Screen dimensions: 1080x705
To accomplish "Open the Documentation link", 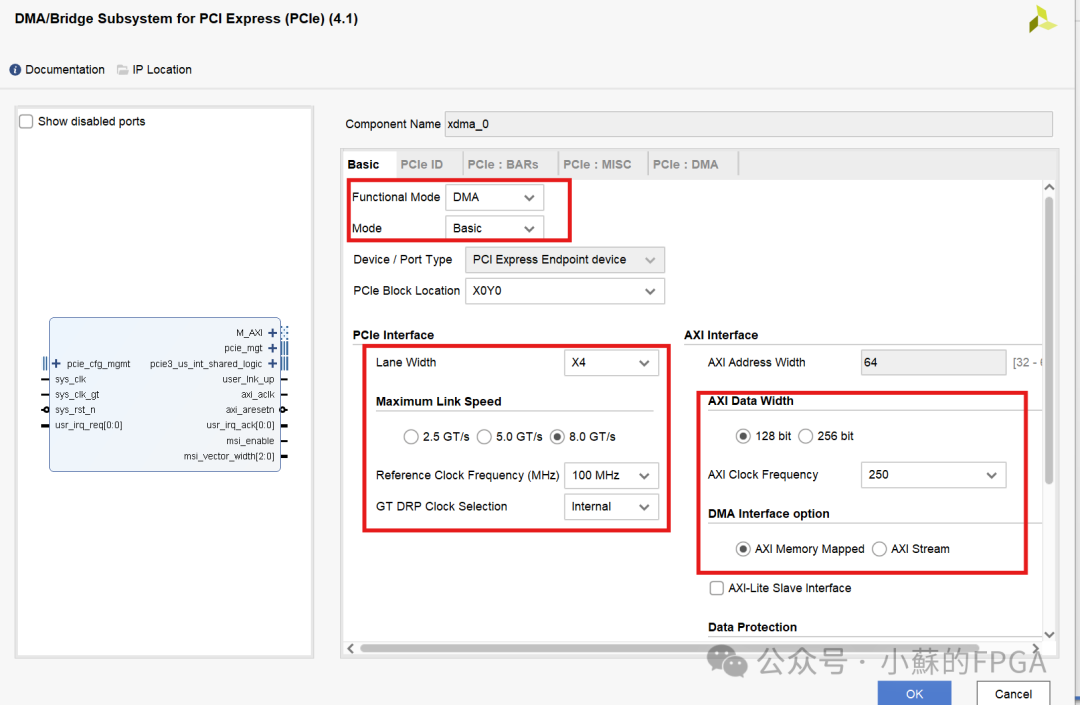I will (x=65, y=70).
